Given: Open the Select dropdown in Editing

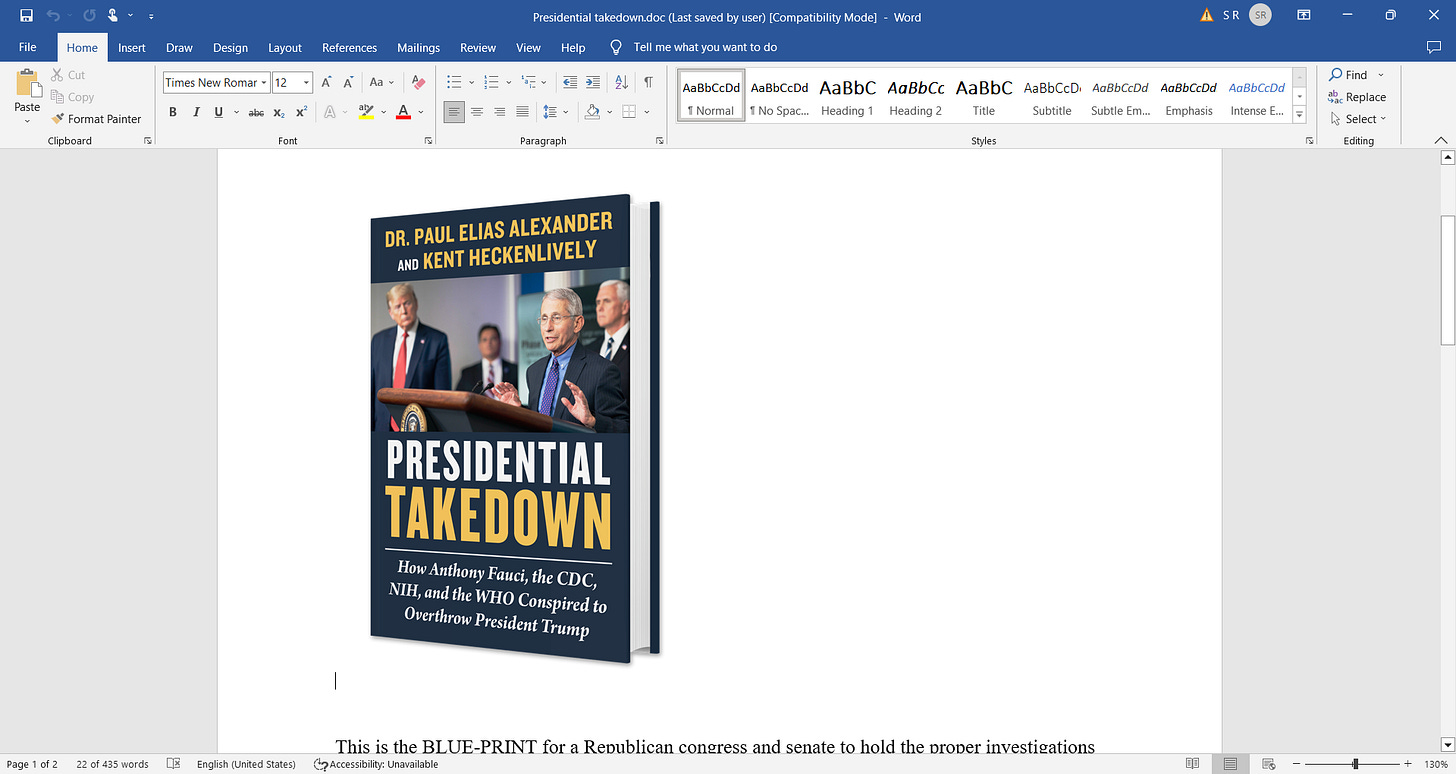Looking at the screenshot, I should [1360, 119].
